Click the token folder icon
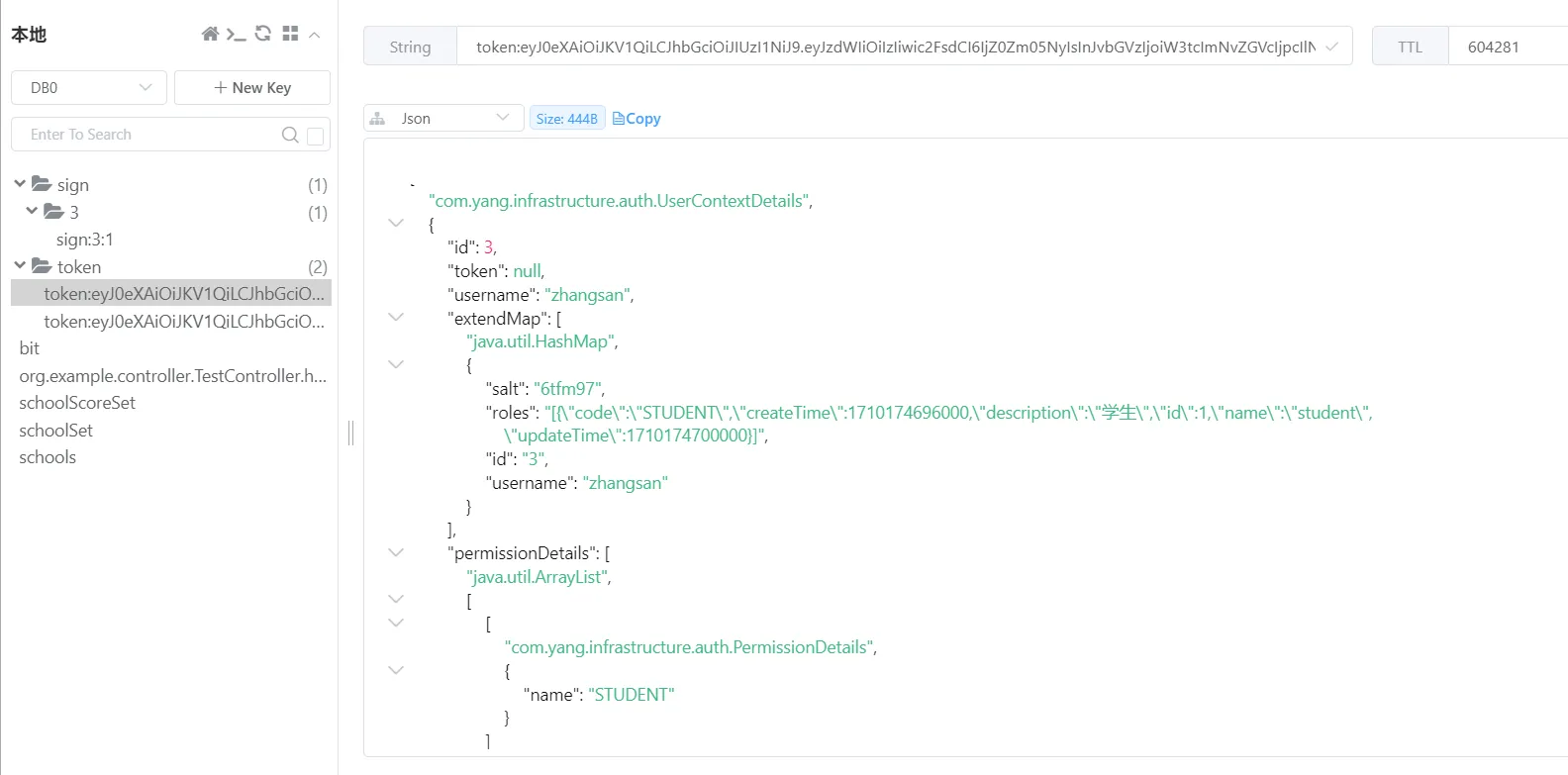Screen dimensions: 1568x775 [x=42, y=266]
